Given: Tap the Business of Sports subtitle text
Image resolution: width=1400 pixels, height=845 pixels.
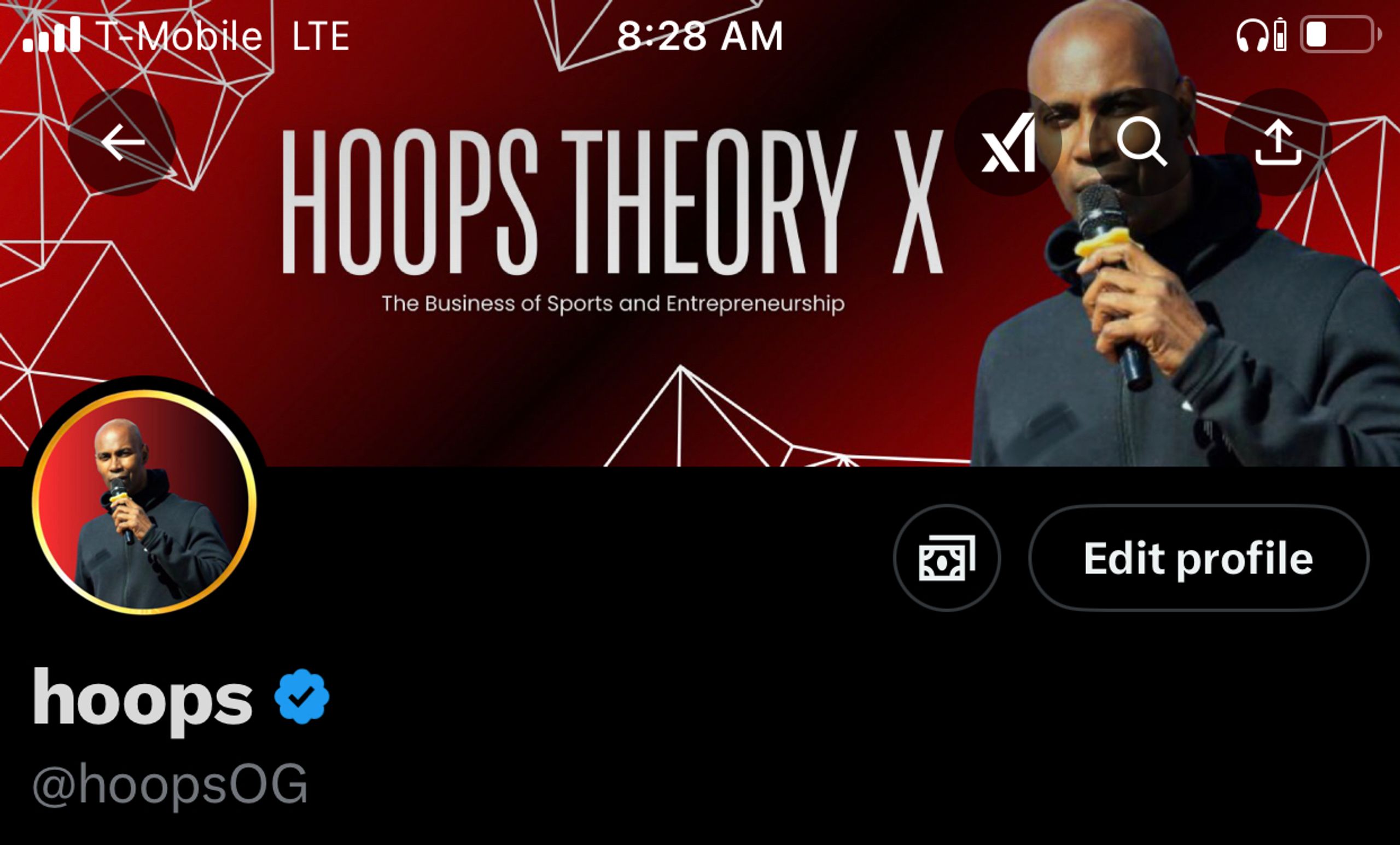Looking at the screenshot, I should tap(612, 303).
